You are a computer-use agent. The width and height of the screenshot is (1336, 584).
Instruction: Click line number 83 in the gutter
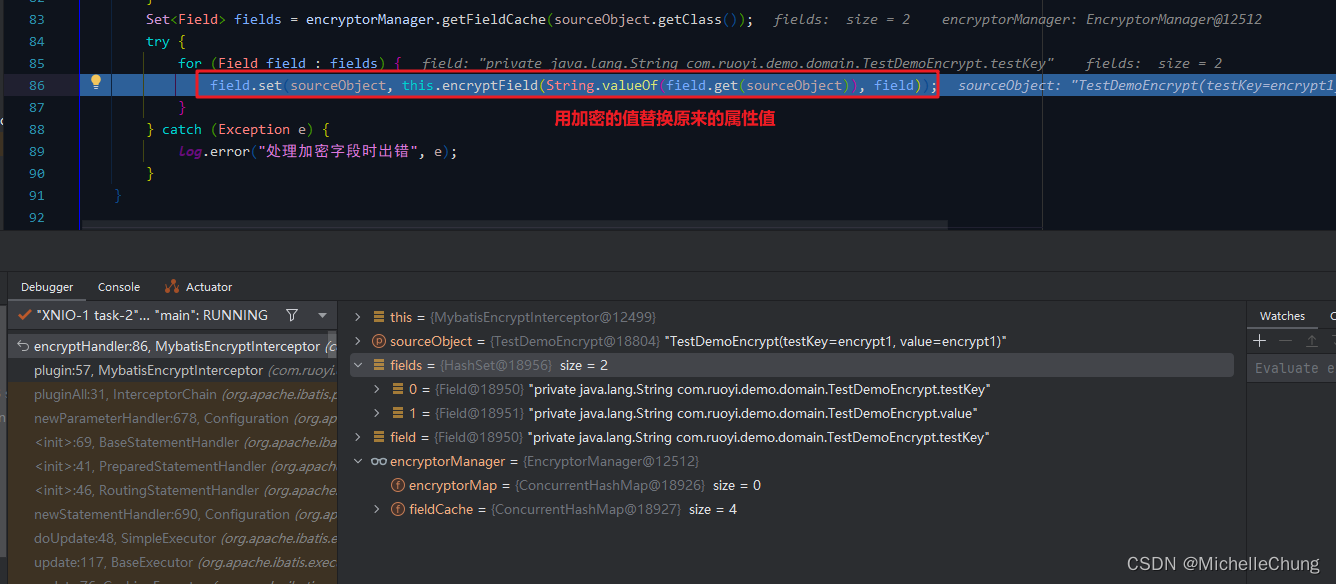click(x=37, y=20)
